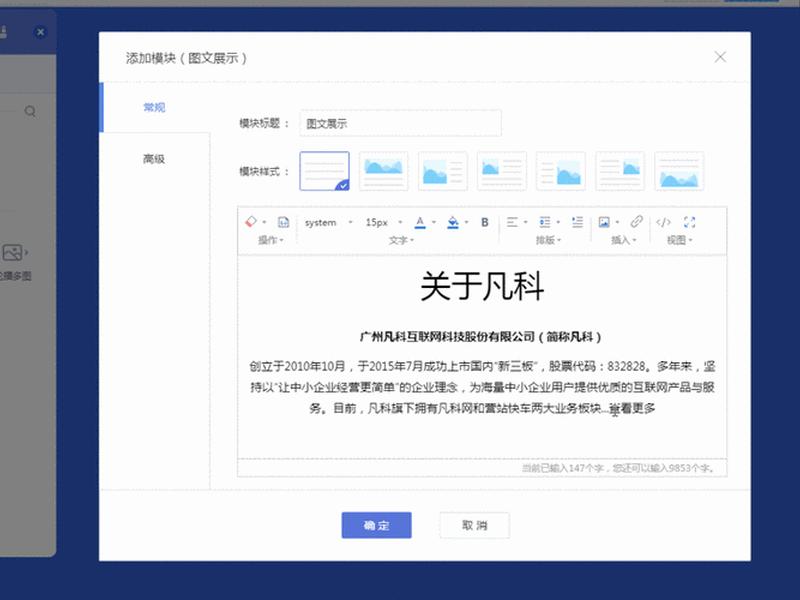The height and width of the screenshot is (600, 800).
Task: Click the magnifier search icon in background panel
Action: (30, 111)
